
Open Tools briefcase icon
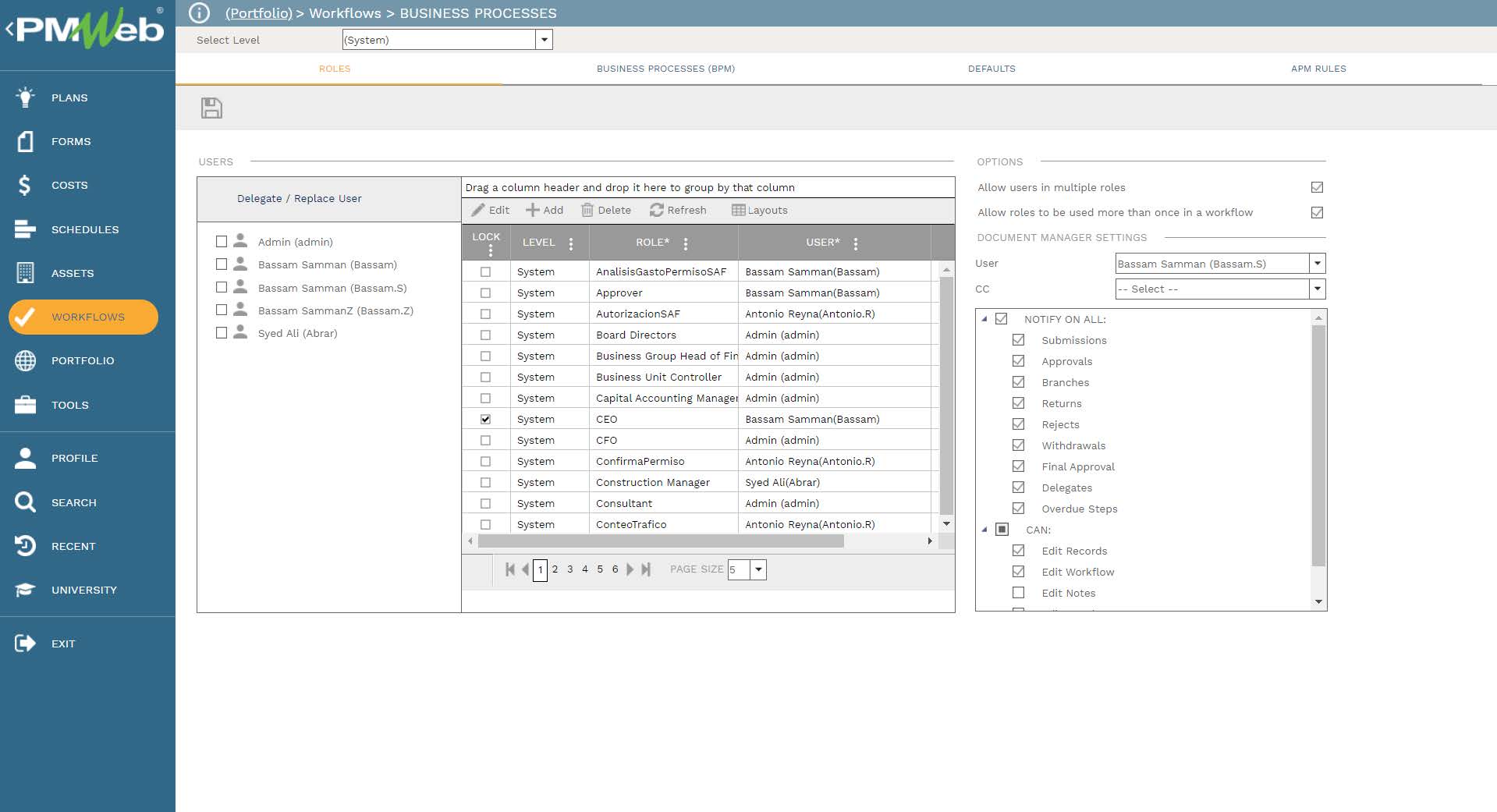click(x=25, y=405)
